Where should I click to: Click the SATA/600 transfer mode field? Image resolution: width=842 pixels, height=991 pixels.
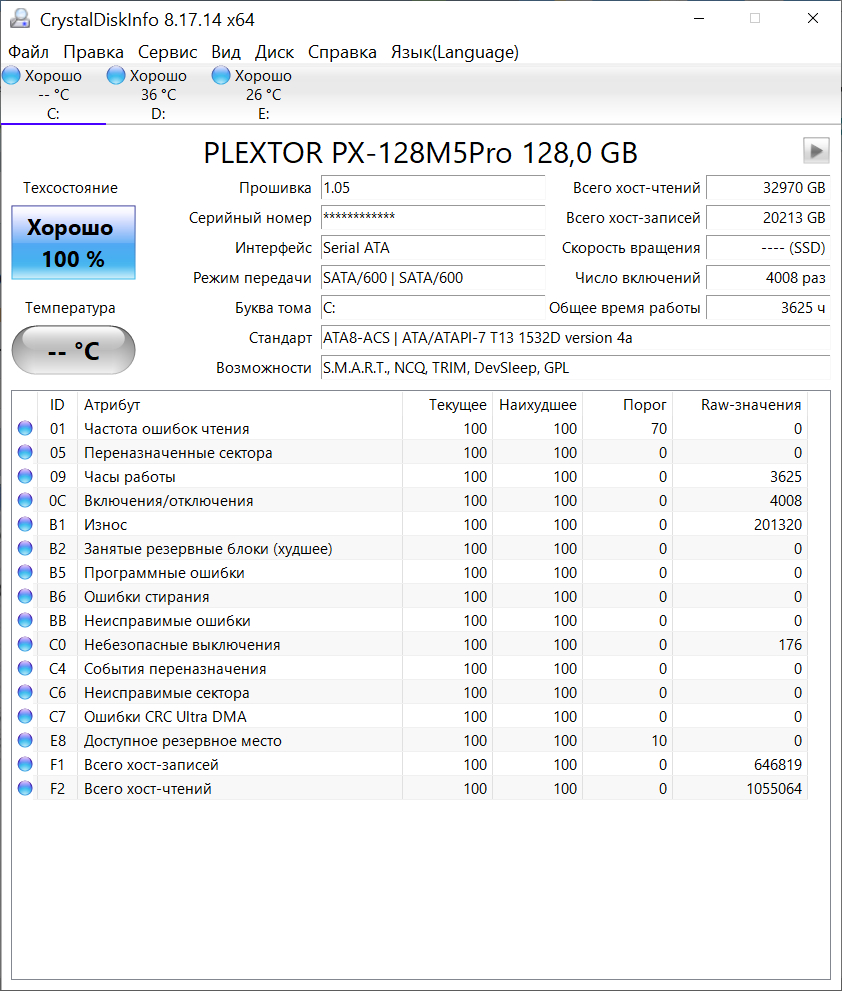(x=433, y=277)
